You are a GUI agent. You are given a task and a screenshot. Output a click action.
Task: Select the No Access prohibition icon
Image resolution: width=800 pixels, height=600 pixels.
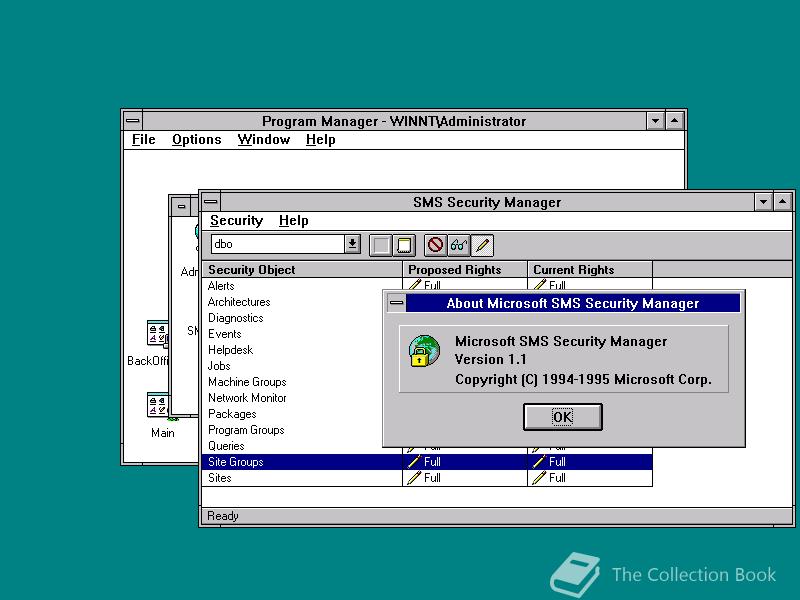[x=435, y=245]
